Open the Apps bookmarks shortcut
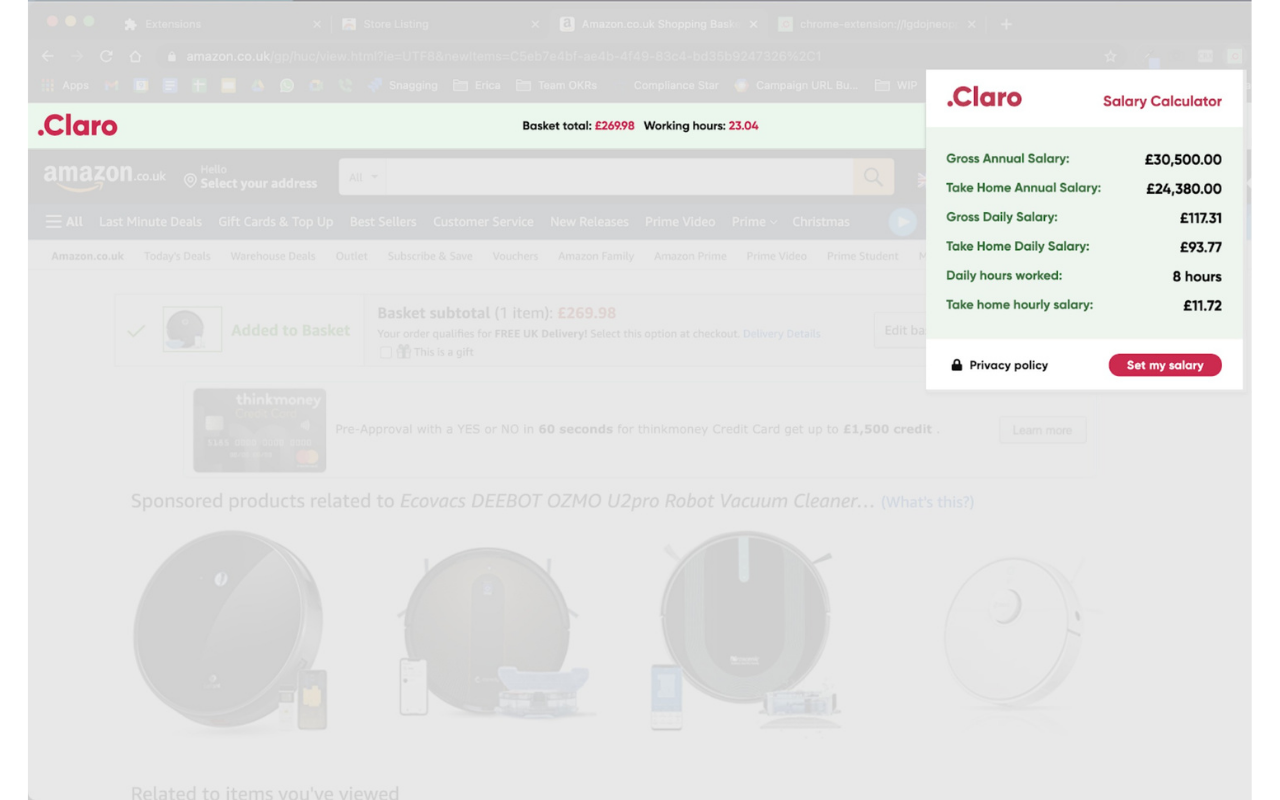This screenshot has width=1280, height=800. click(65, 86)
